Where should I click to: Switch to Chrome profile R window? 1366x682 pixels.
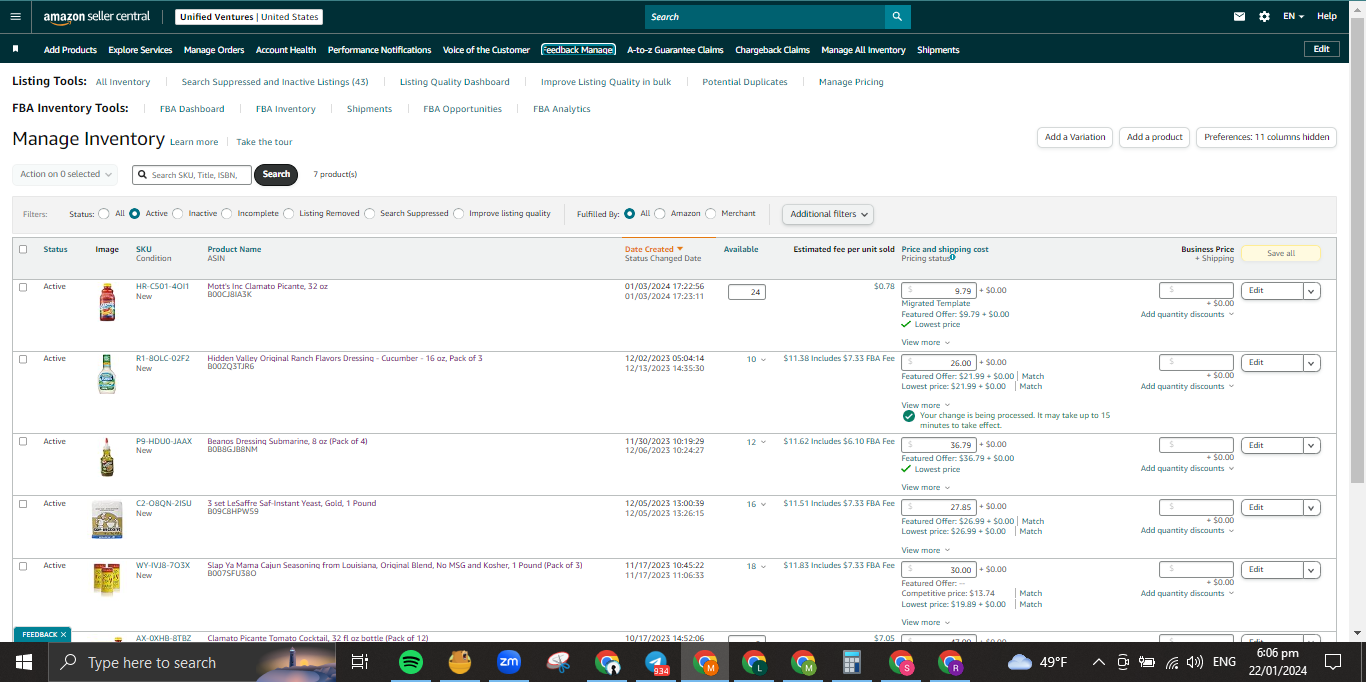[950, 662]
